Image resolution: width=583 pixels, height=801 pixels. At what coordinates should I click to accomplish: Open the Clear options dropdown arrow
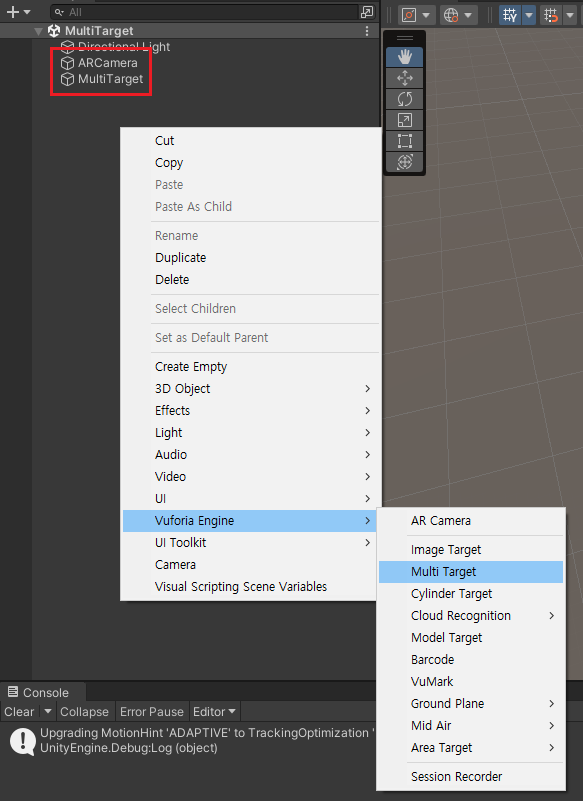[48, 711]
